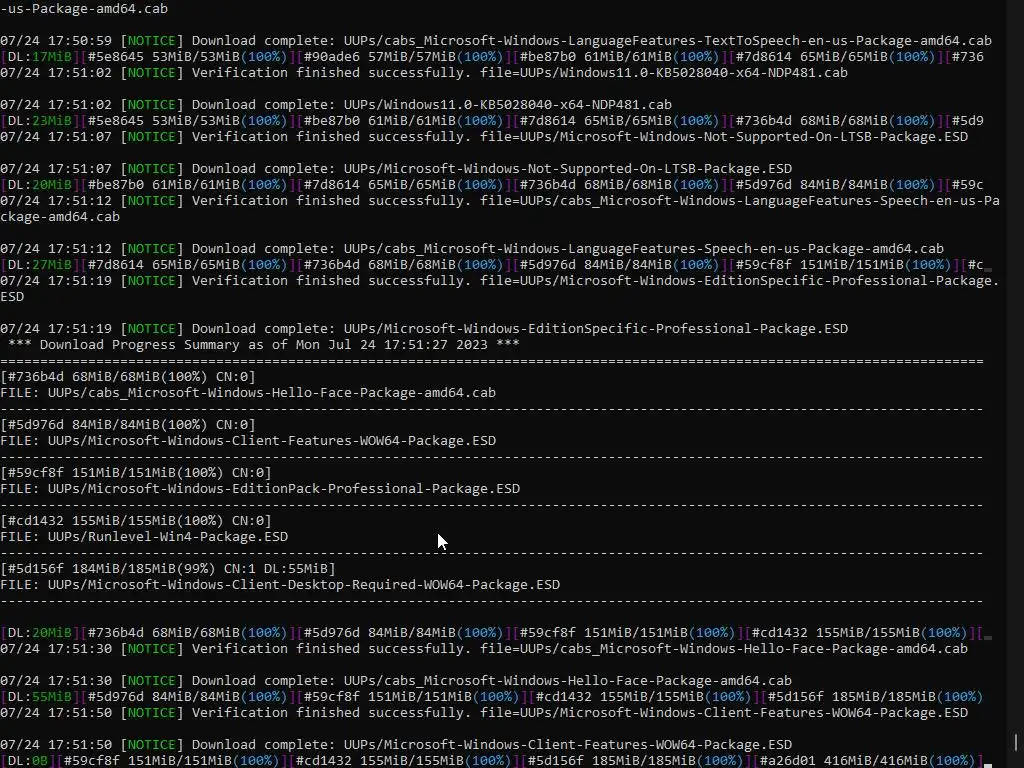Click 'Download complete' line for Windows11.0-KB5028040-x64-NDP481.cab
The height and width of the screenshot is (768, 1024).
click(336, 104)
